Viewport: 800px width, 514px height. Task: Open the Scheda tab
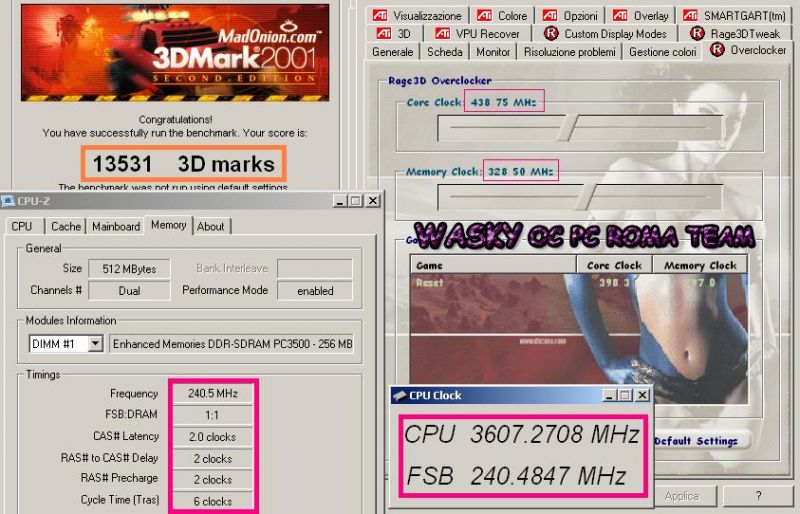tap(445, 52)
